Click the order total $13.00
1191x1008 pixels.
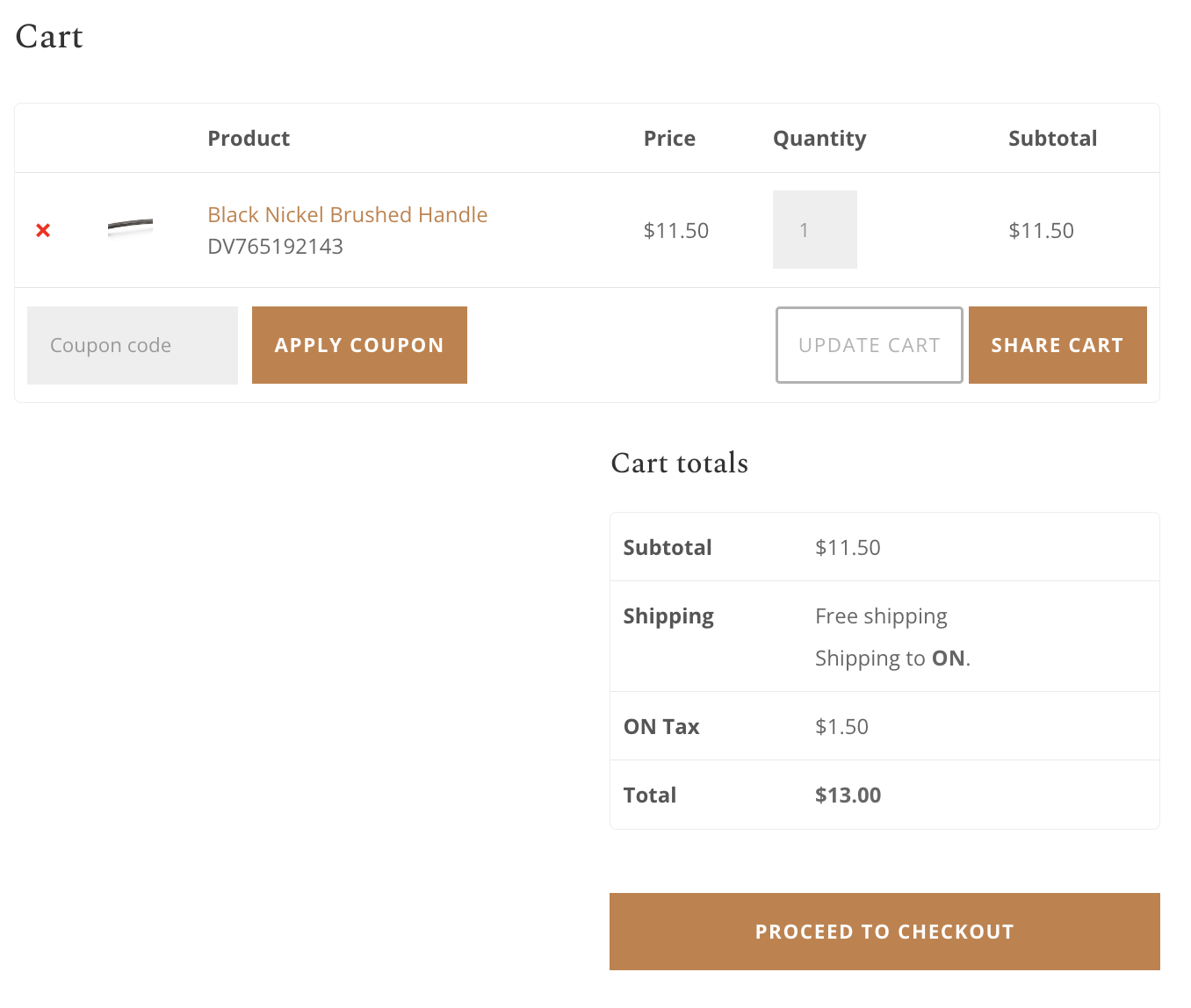848,796
